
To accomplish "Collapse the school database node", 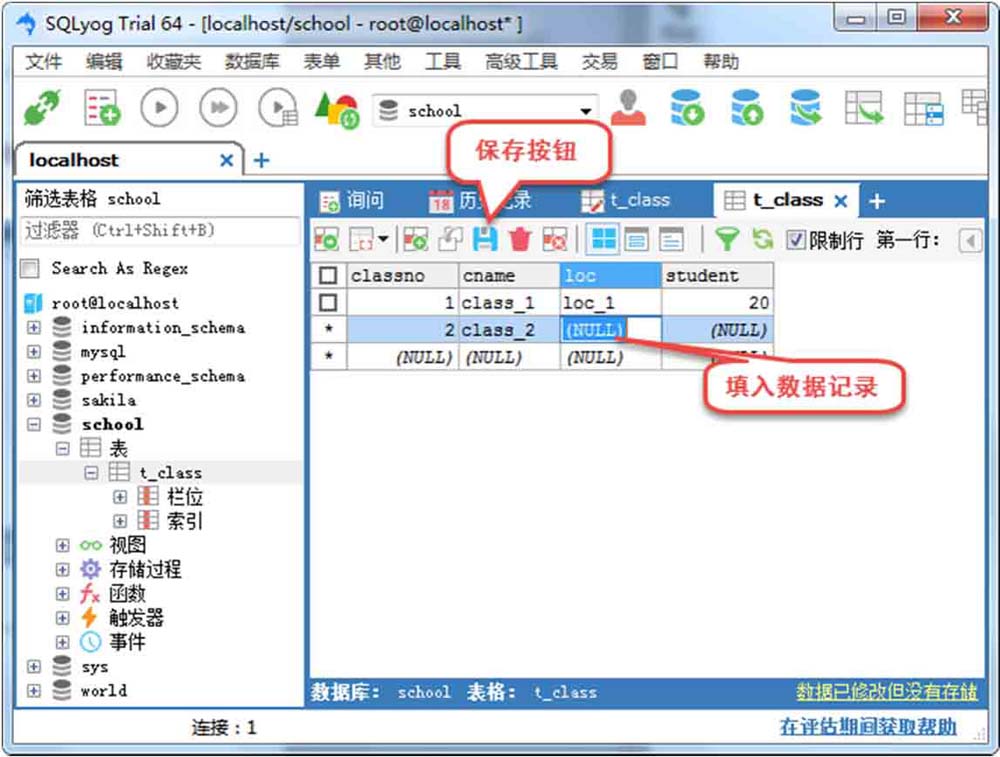I will 34,424.
